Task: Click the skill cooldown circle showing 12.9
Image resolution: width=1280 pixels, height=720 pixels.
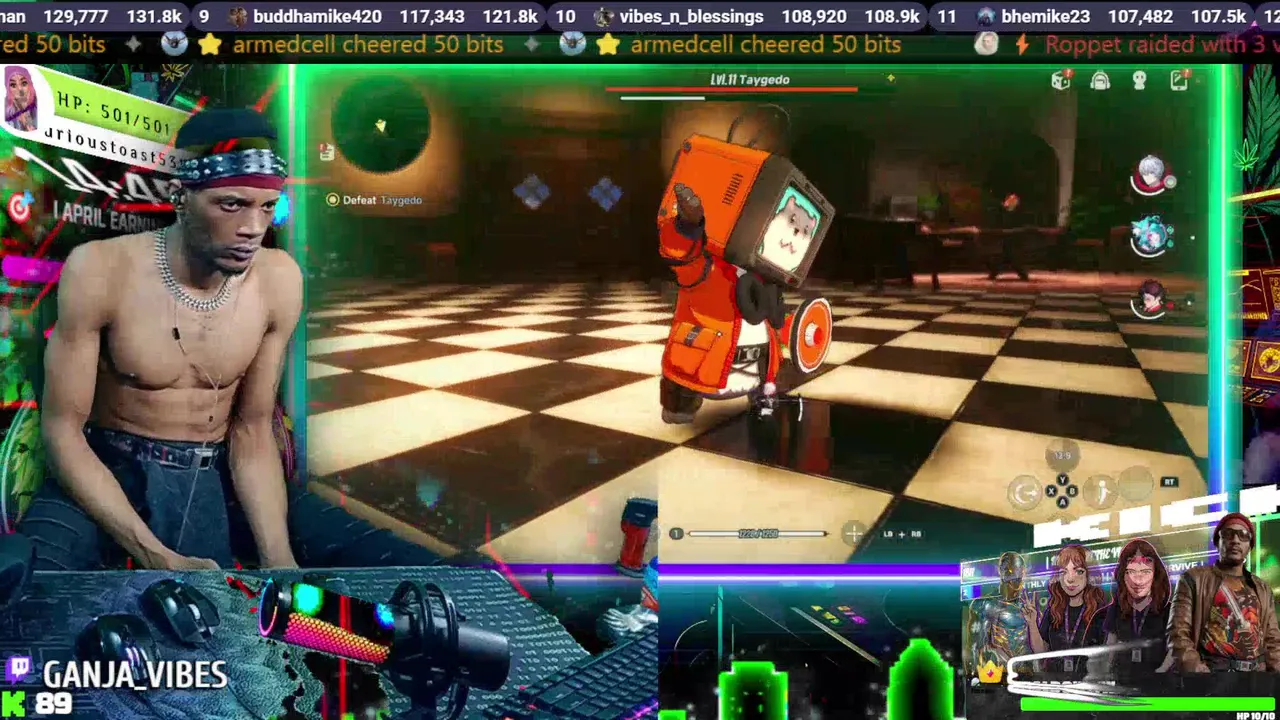Action: point(1062,456)
